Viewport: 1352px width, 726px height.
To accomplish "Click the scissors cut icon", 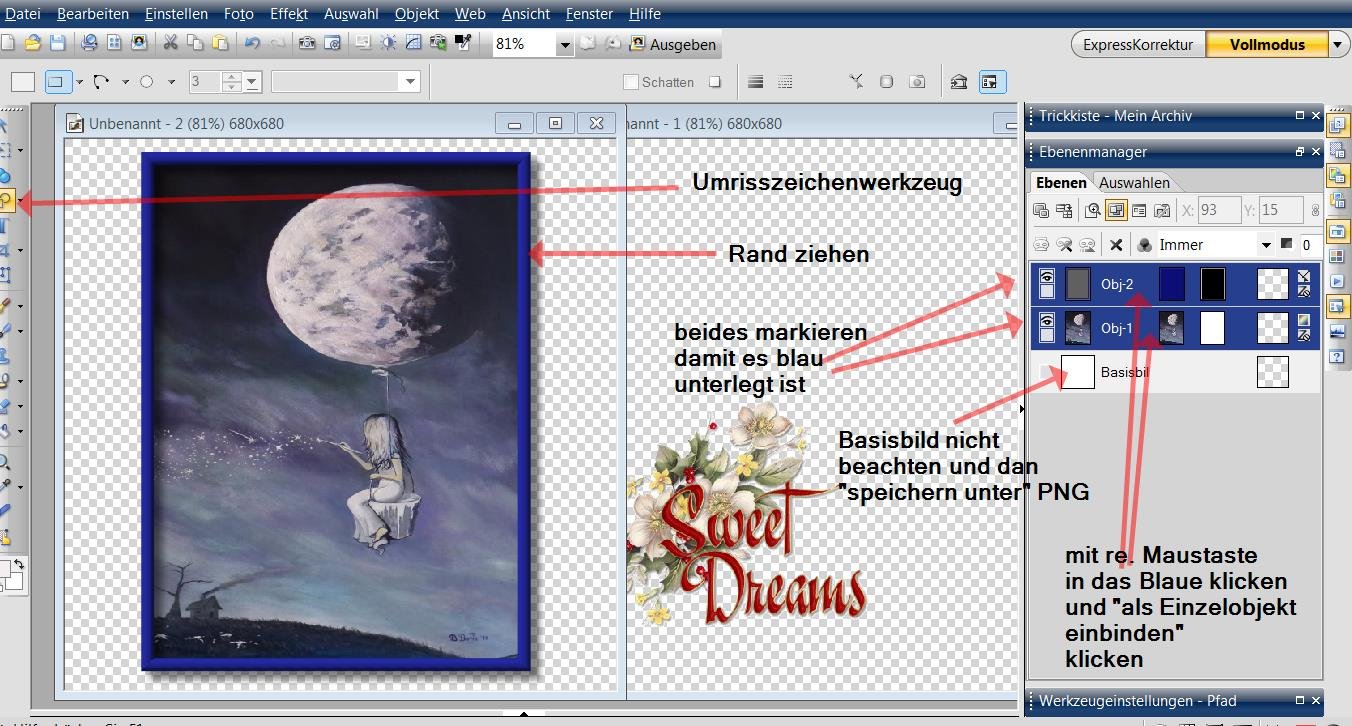I will click(169, 44).
